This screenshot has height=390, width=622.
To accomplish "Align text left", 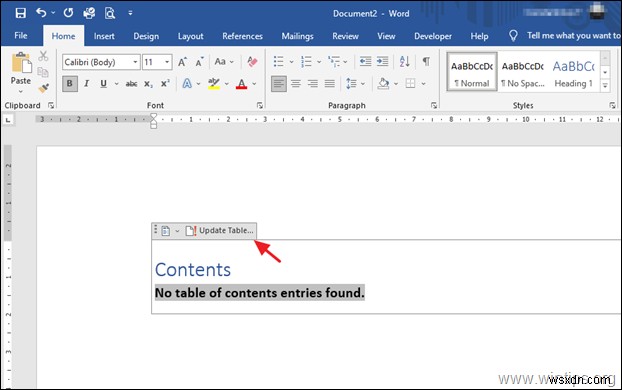I will (278, 84).
